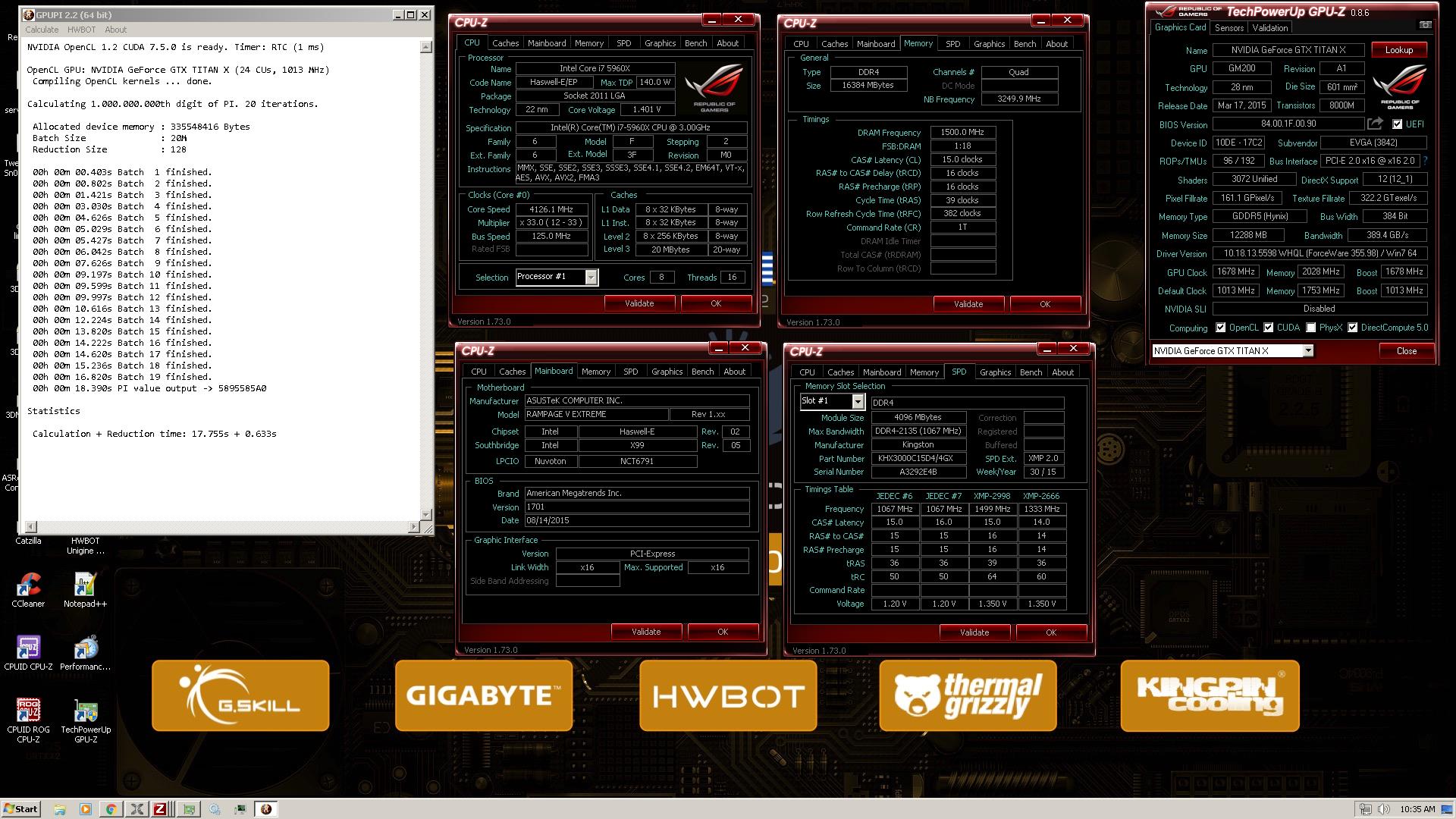Viewport: 1456px width, 819px height.
Task: Open the Notepad++ desktop icon
Action: click(x=85, y=590)
